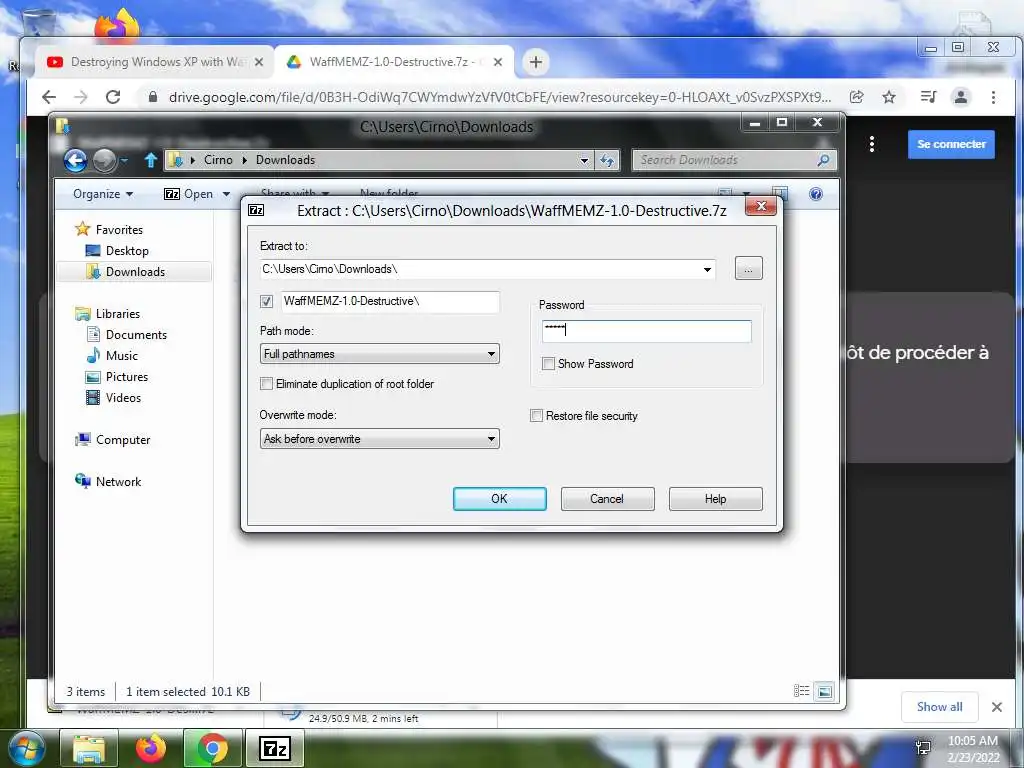Switch to 7-Zip on the taskbar
1024x768 pixels.
point(274,749)
